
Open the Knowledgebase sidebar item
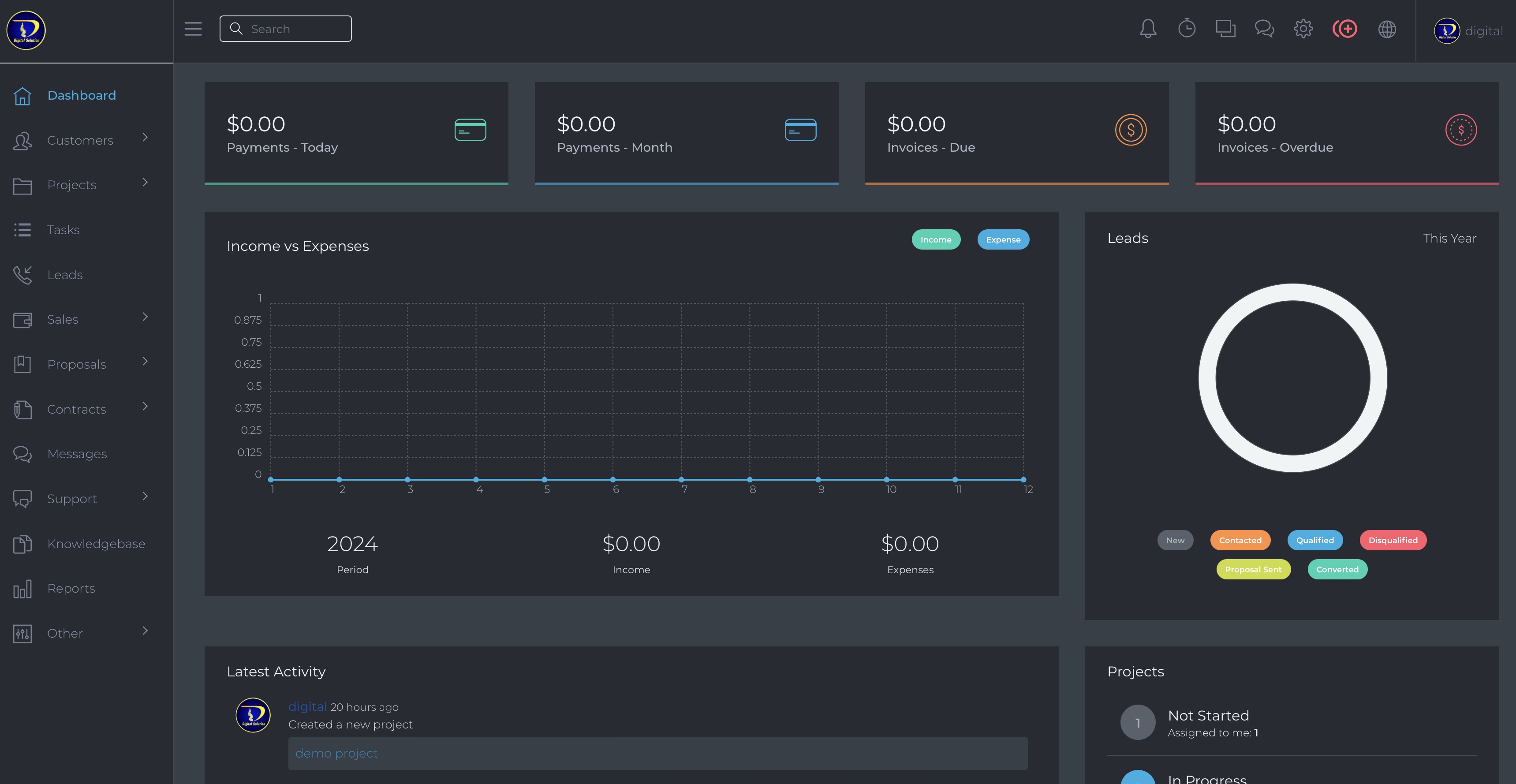pyautogui.click(x=96, y=543)
